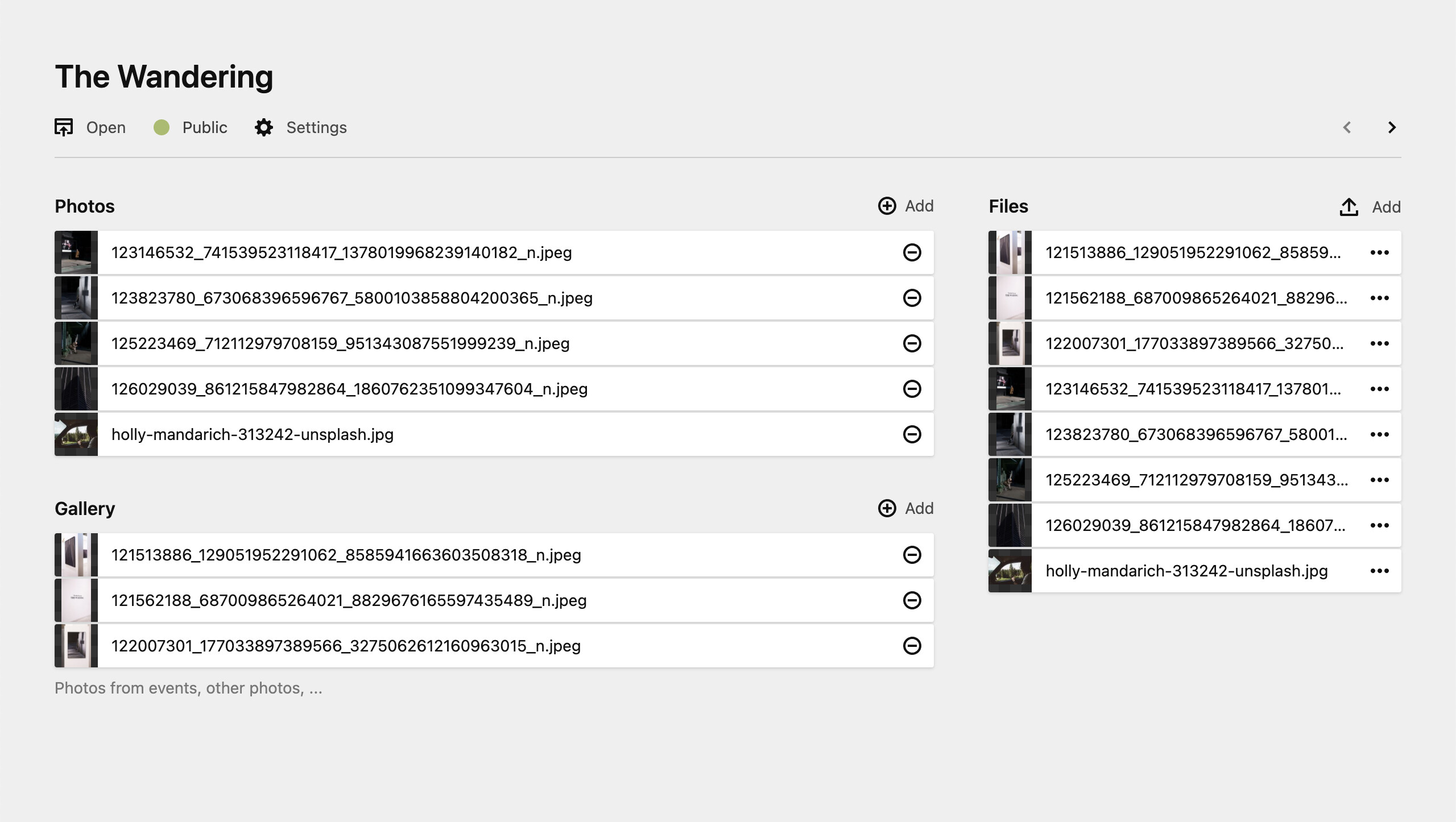
Task: Select 125223469_712112979708159 filename in Photos
Action: click(x=341, y=343)
